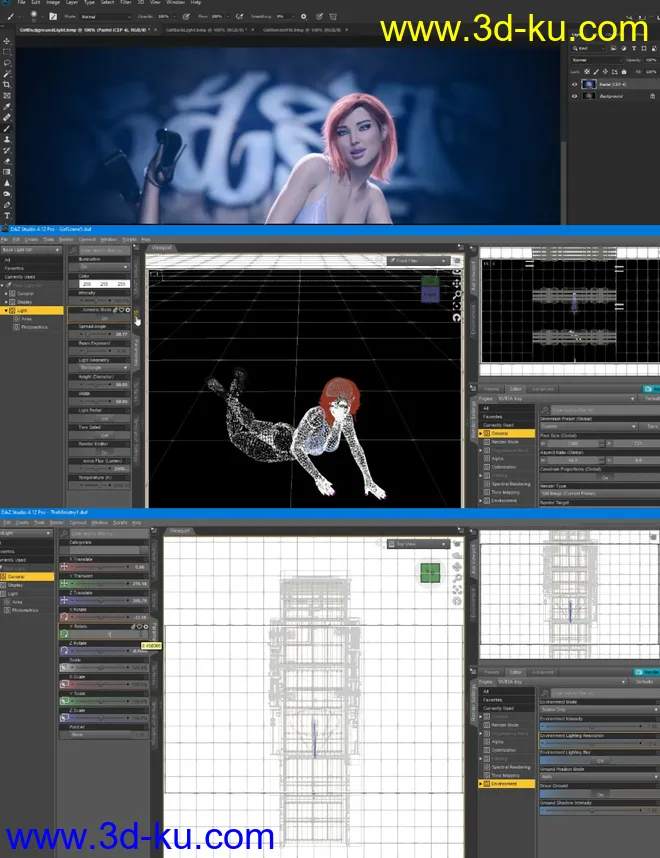Select the Eyedropper tool in Photoshop toolbar
Screen dimensions: 660x858
click(8, 106)
